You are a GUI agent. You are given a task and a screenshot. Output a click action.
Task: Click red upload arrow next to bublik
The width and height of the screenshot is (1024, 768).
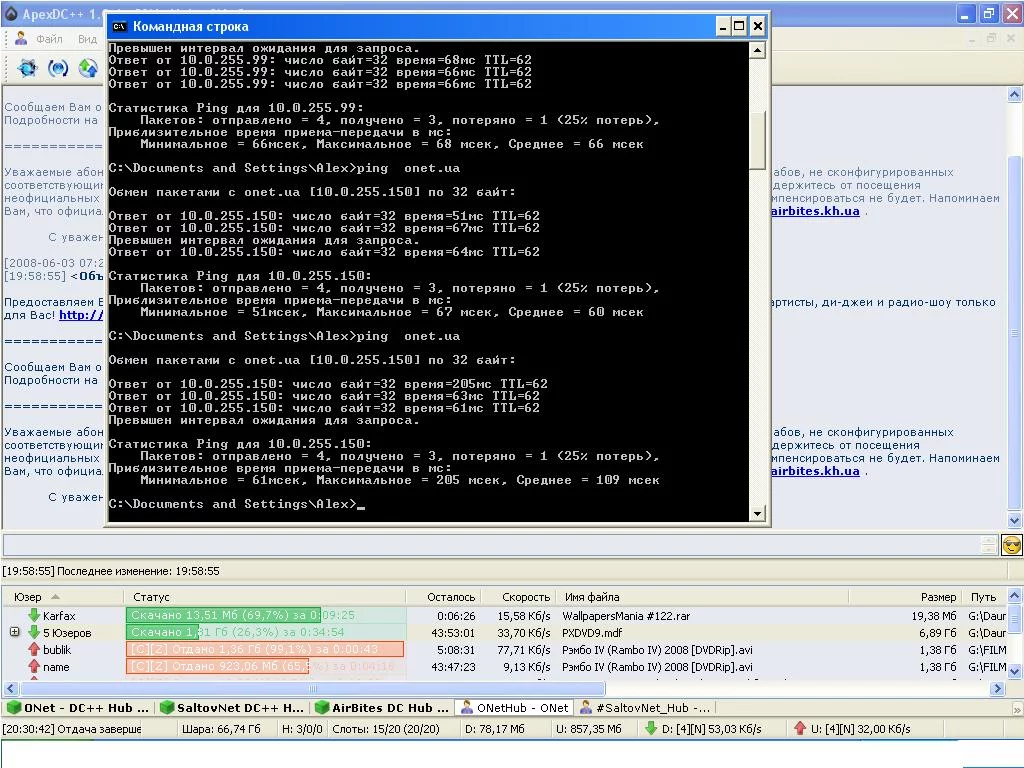(33, 650)
